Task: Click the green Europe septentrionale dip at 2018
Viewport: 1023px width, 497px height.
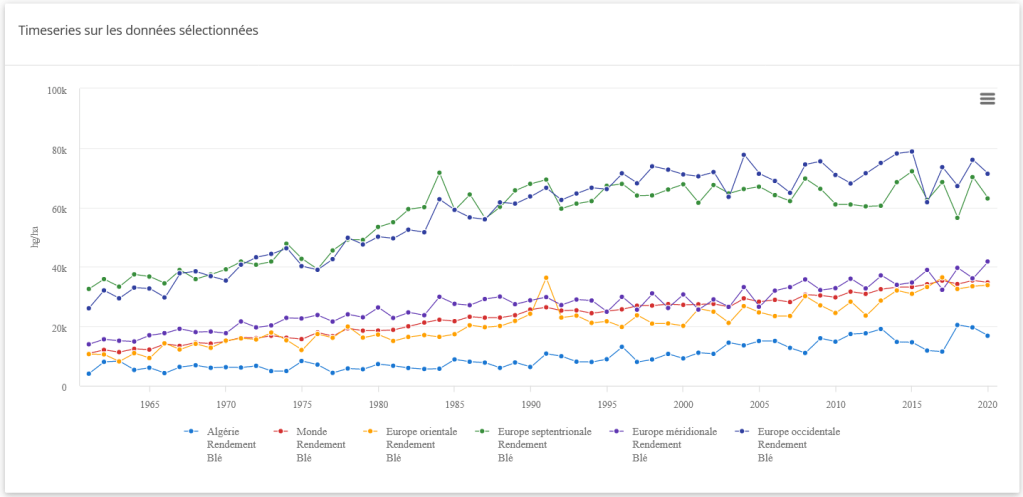Action: pyautogui.click(x=957, y=218)
